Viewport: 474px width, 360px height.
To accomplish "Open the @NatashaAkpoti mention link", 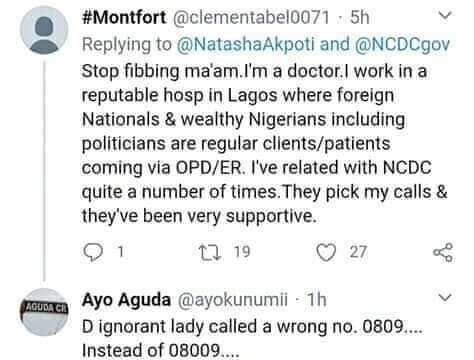I will (245, 44).
